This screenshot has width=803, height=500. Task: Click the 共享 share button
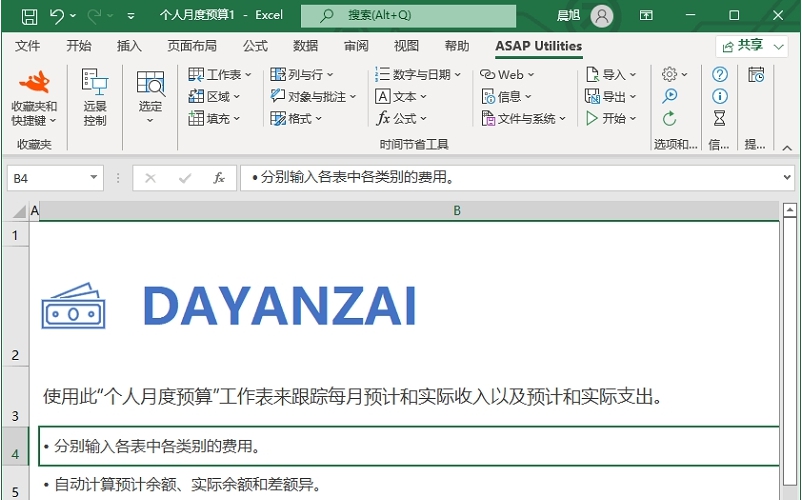point(751,47)
